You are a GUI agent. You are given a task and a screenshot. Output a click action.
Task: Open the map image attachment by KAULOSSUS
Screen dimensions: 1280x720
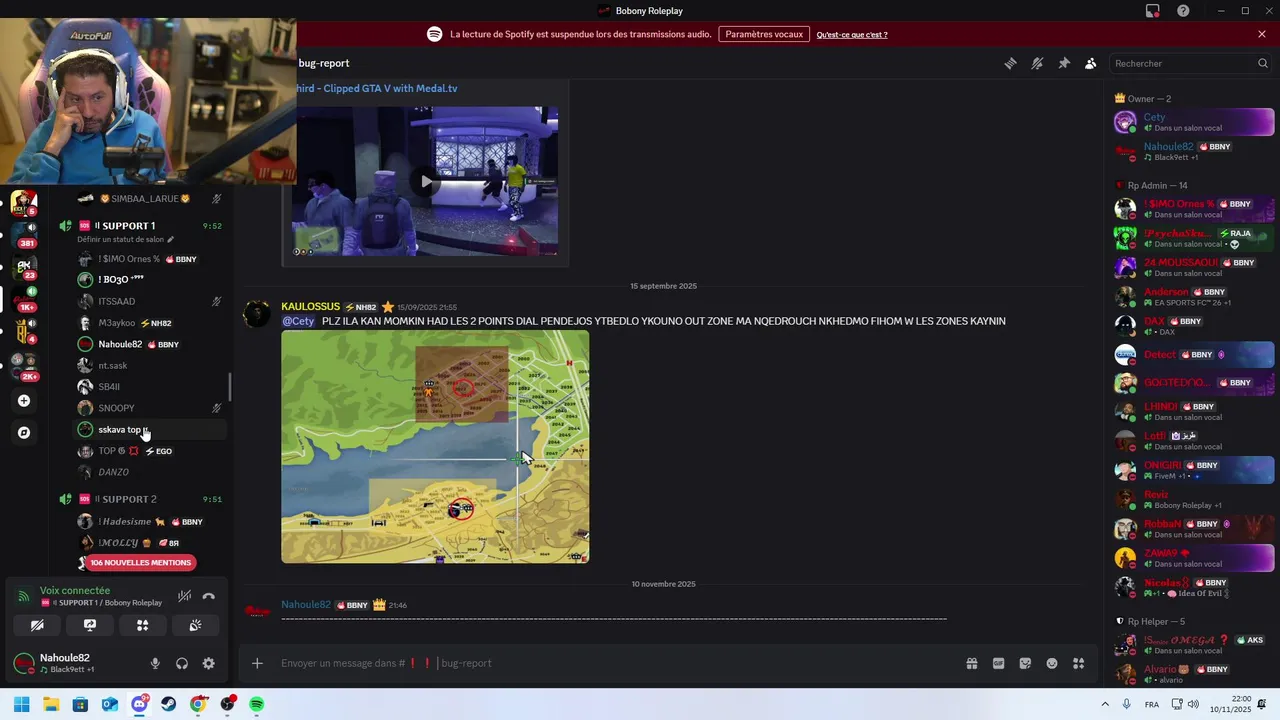435,447
